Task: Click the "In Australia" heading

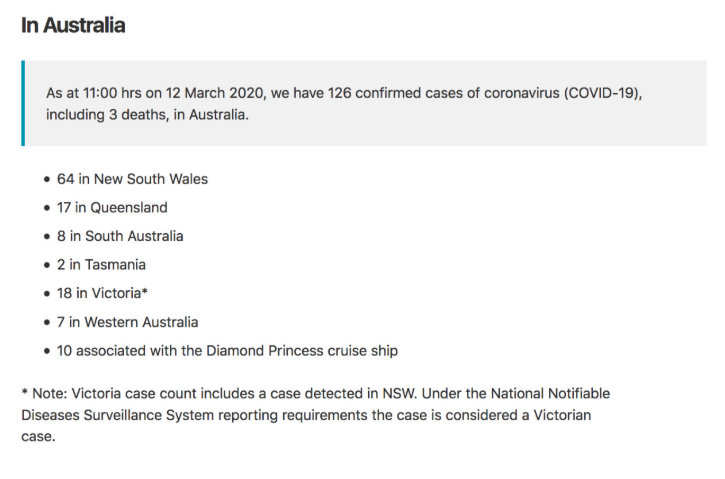Action: (x=73, y=25)
